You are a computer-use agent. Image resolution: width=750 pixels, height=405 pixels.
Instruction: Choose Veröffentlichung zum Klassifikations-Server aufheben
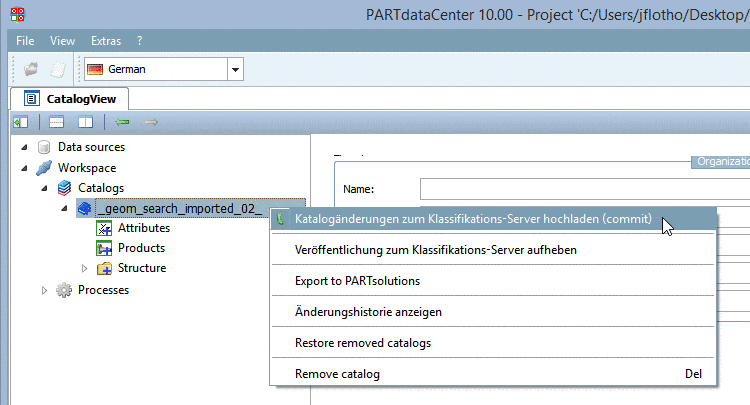coord(493,250)
